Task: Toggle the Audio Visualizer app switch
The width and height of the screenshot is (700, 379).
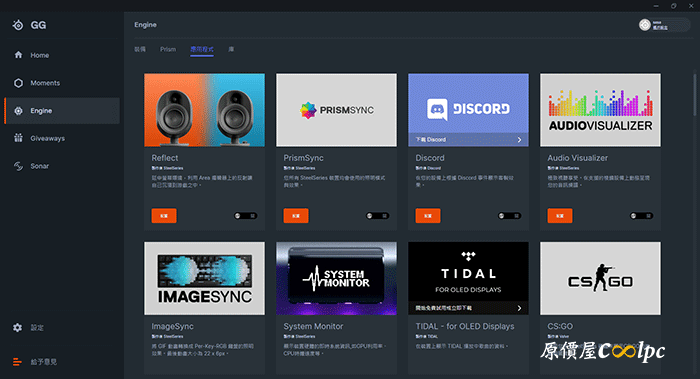Action: [x=642, y=216]
